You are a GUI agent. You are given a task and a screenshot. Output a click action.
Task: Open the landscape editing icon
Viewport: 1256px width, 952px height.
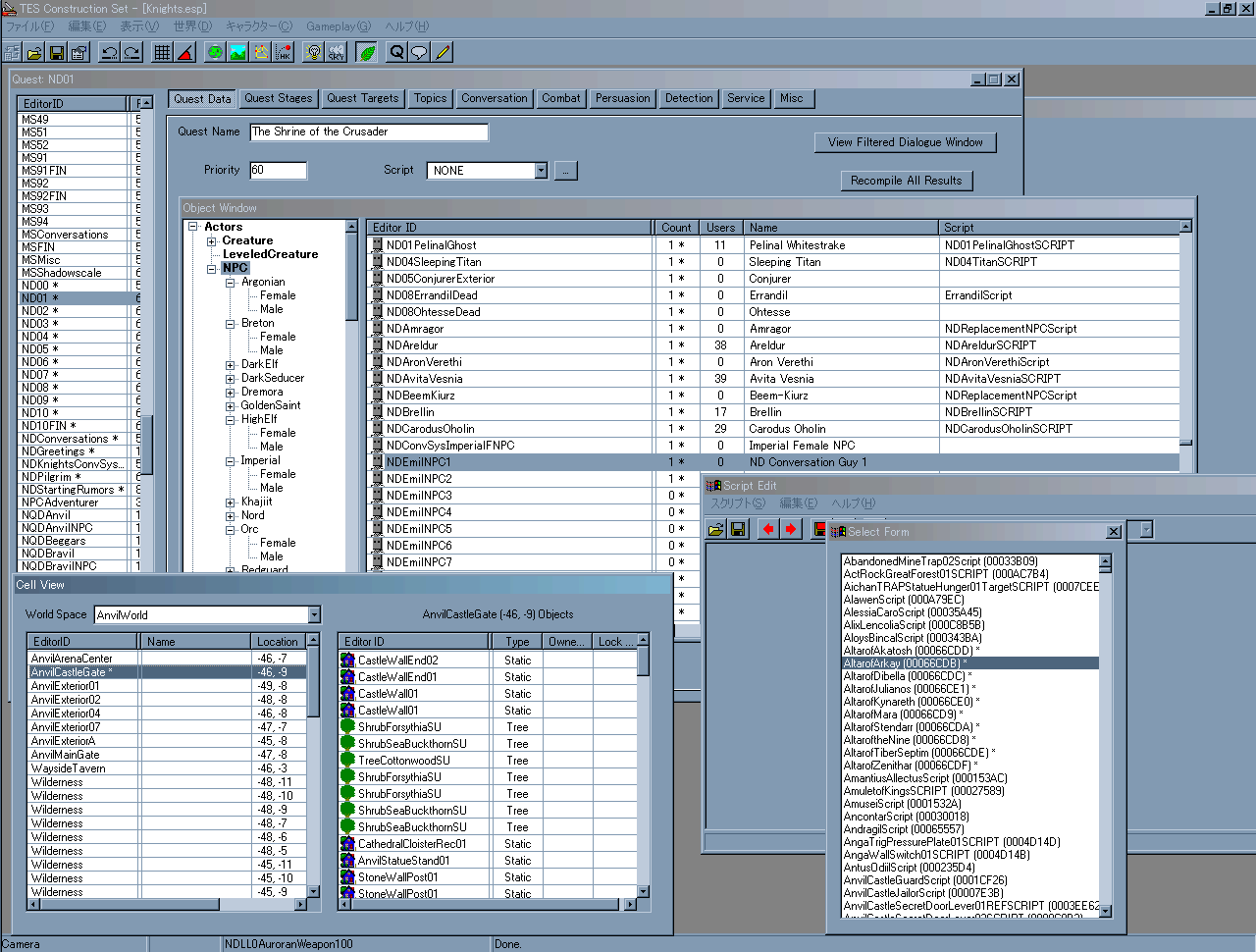237,52
